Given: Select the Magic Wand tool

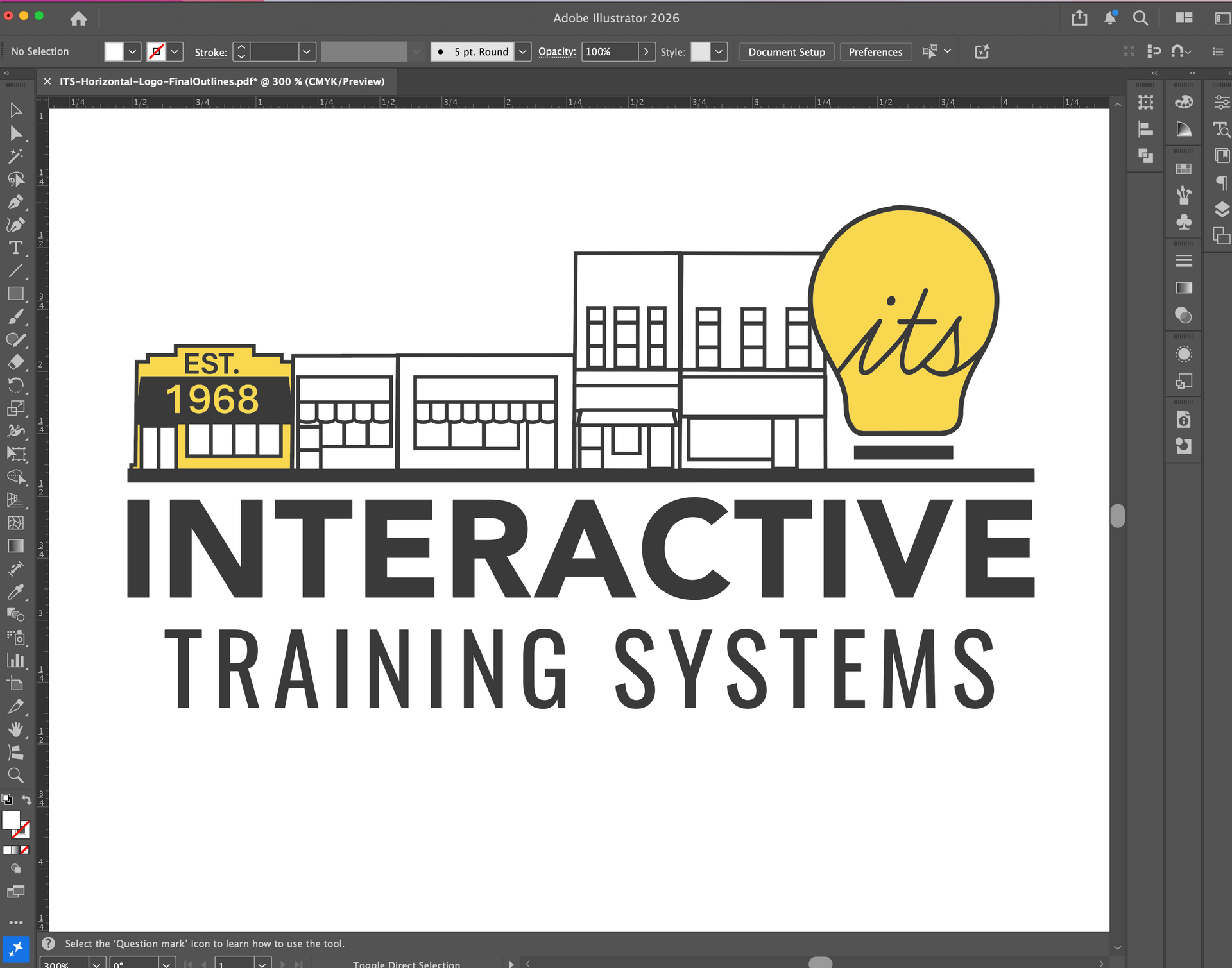Looking at the screenshot, I should point(16,157).
